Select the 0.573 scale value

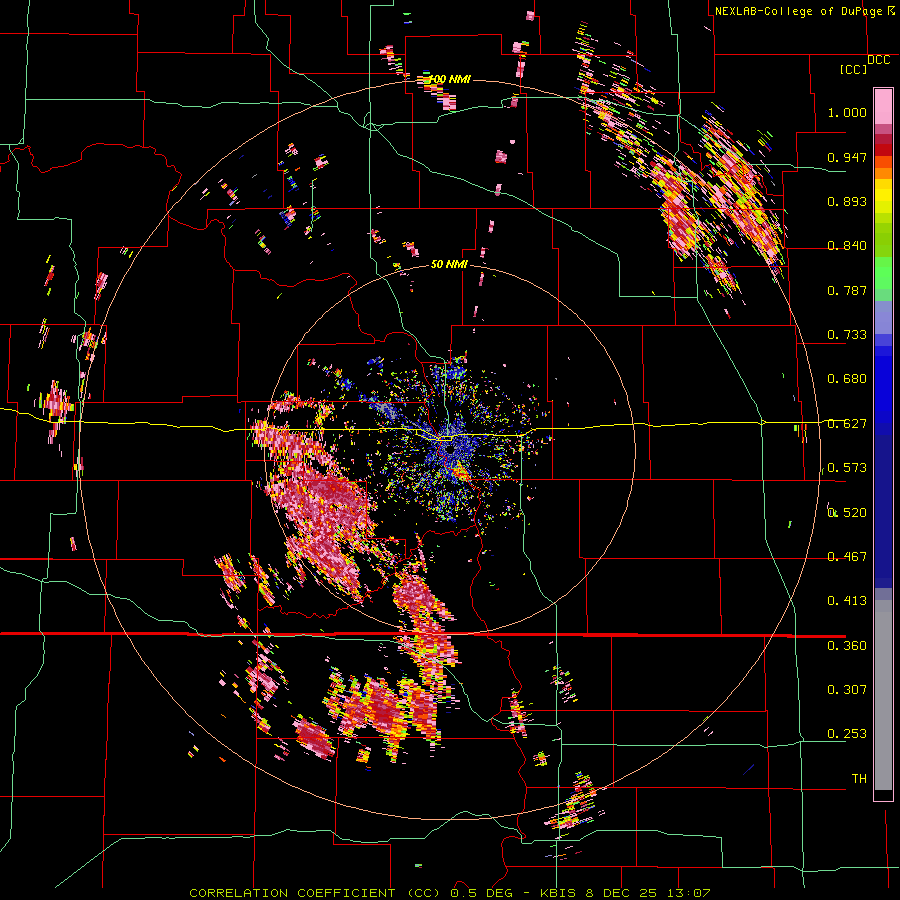click(x=847, y=468)
